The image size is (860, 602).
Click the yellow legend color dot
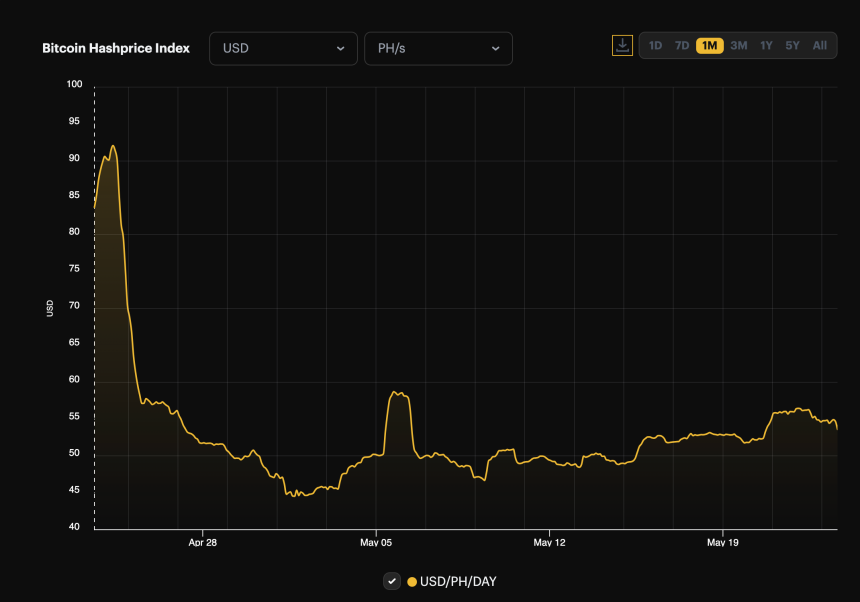click(x=412, y=581)
